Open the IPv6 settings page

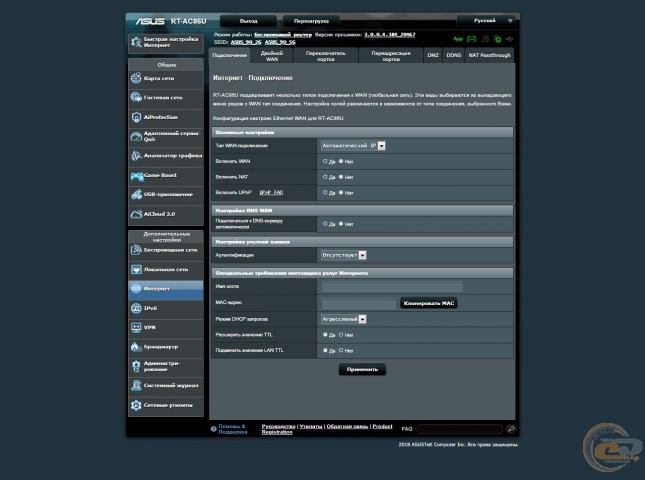point(166,308)
